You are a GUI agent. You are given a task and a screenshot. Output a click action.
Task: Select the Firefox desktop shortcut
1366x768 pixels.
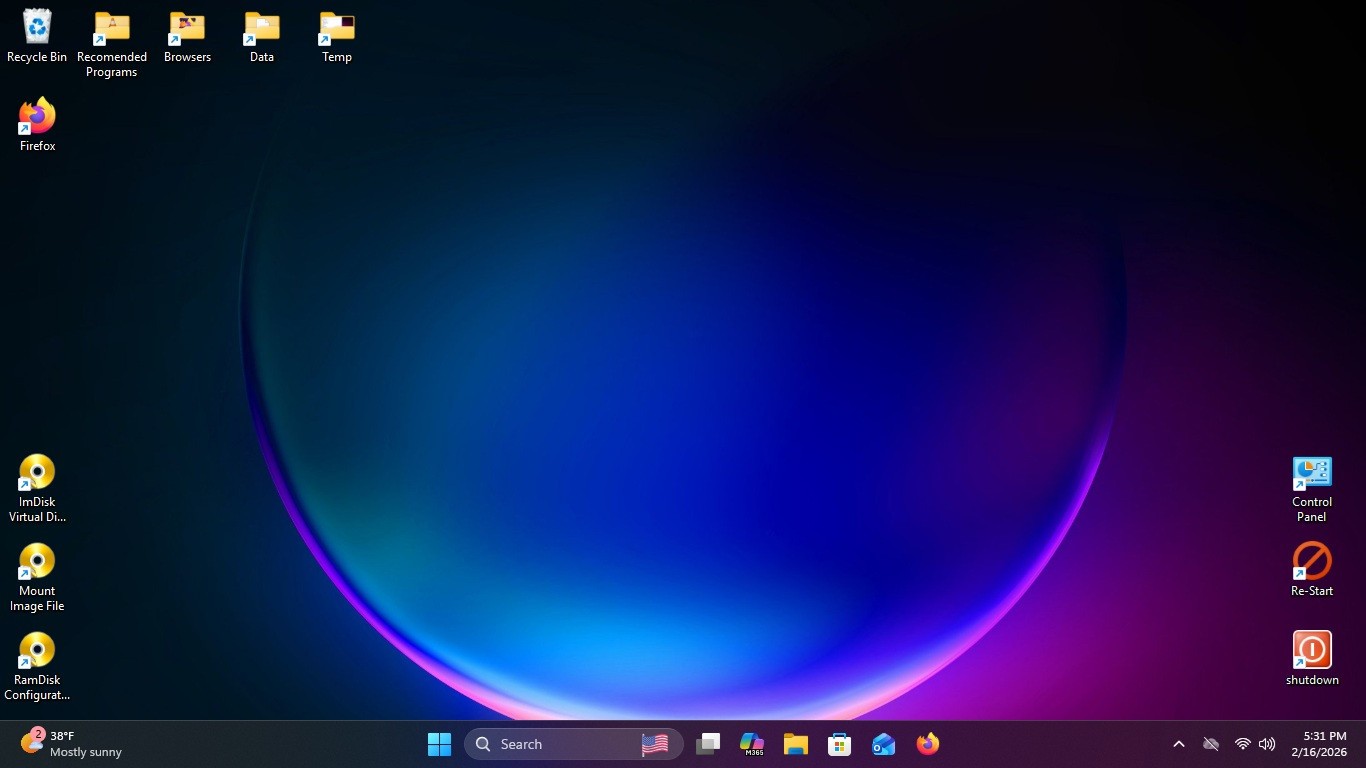point(37,125)
